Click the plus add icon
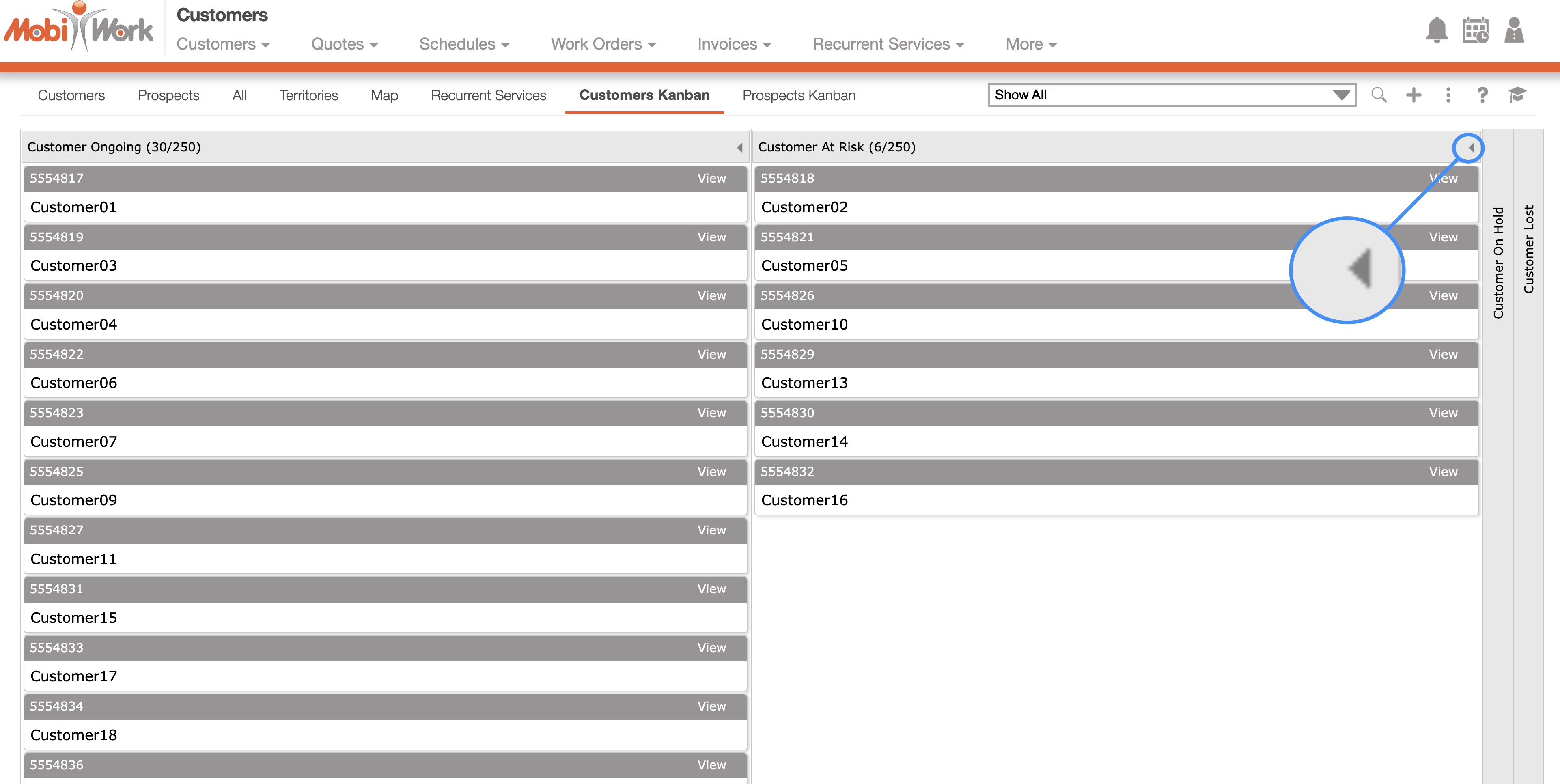This screenshot has width=1560, height=784. (1413, 95)
